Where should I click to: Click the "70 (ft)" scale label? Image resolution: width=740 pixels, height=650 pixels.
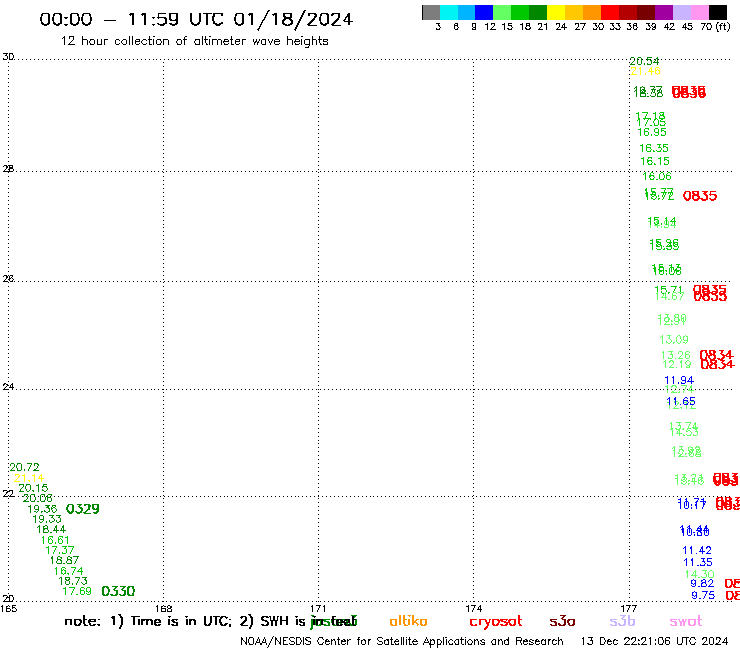[715, 27]
